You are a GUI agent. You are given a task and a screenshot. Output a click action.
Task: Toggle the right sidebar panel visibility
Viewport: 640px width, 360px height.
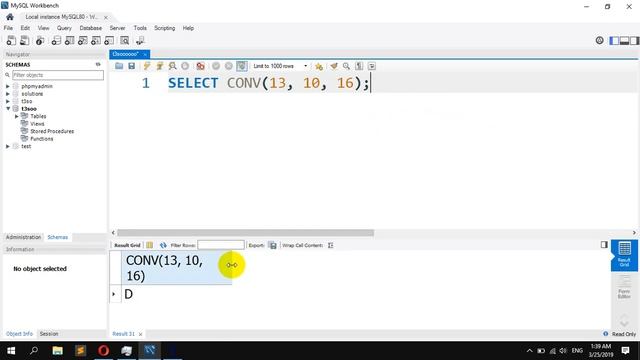click(634, 40)
